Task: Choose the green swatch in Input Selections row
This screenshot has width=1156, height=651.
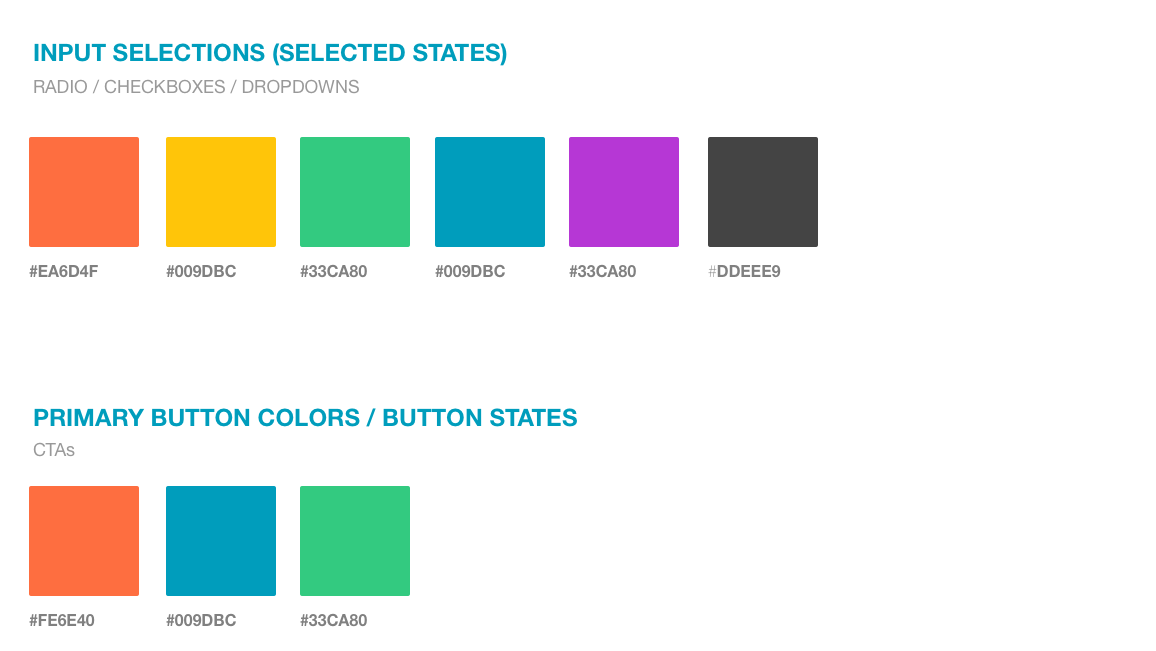Action: coord(355,192)
